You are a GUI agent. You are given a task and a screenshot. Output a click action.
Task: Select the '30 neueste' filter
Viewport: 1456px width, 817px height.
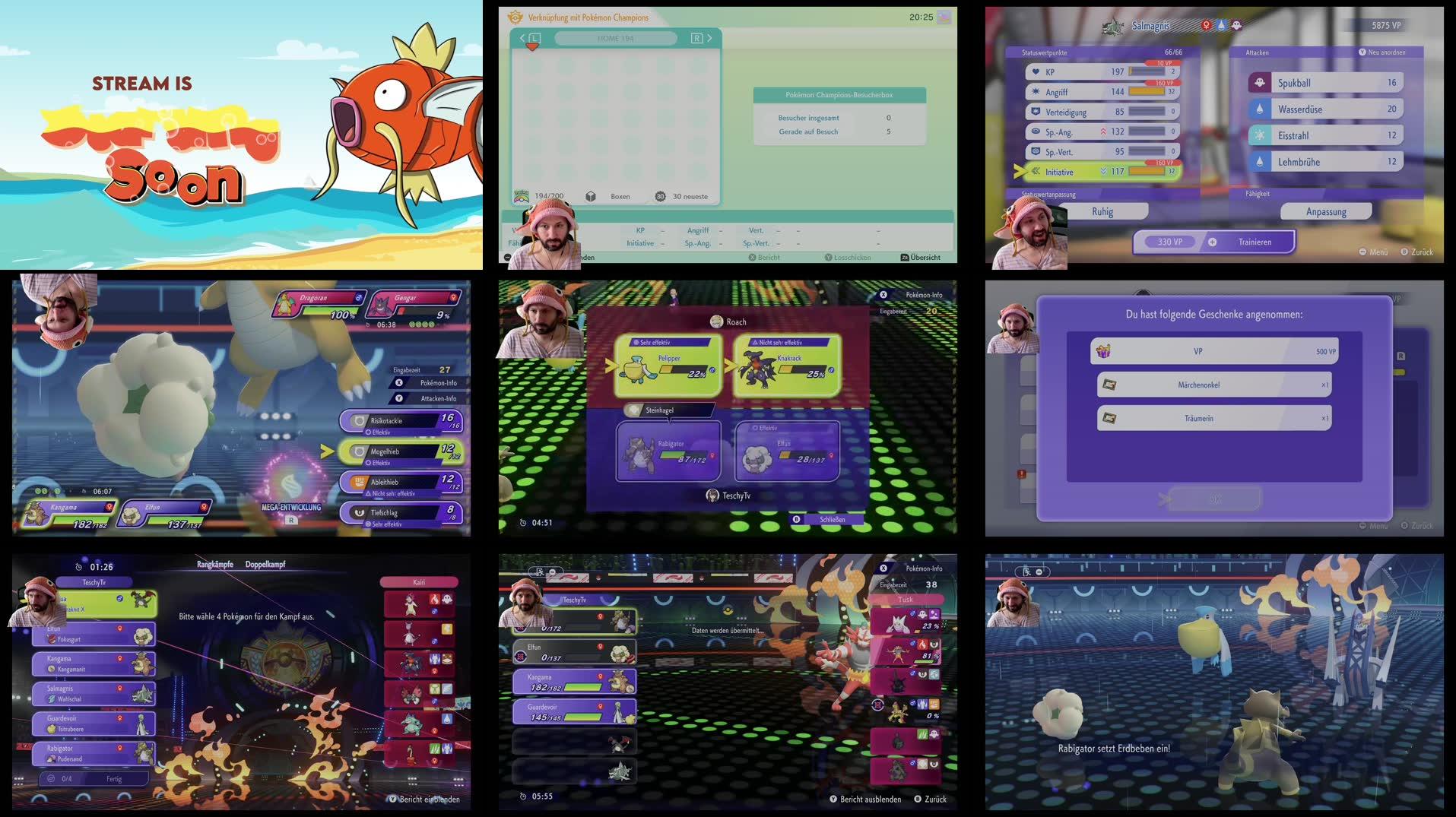click(682, 196)
